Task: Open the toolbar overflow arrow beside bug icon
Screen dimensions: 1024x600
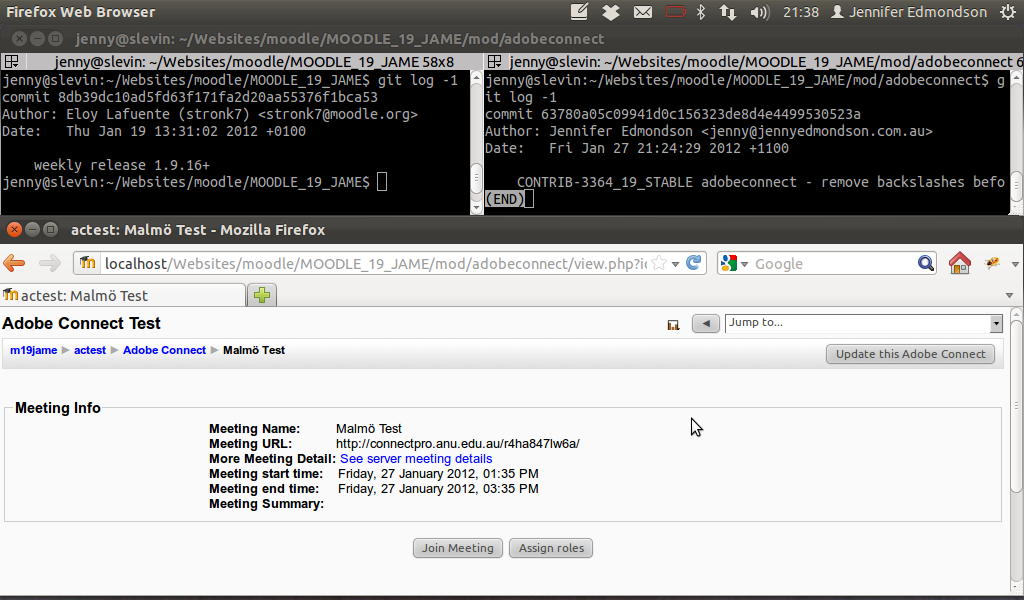Action: pos(1015,264)
